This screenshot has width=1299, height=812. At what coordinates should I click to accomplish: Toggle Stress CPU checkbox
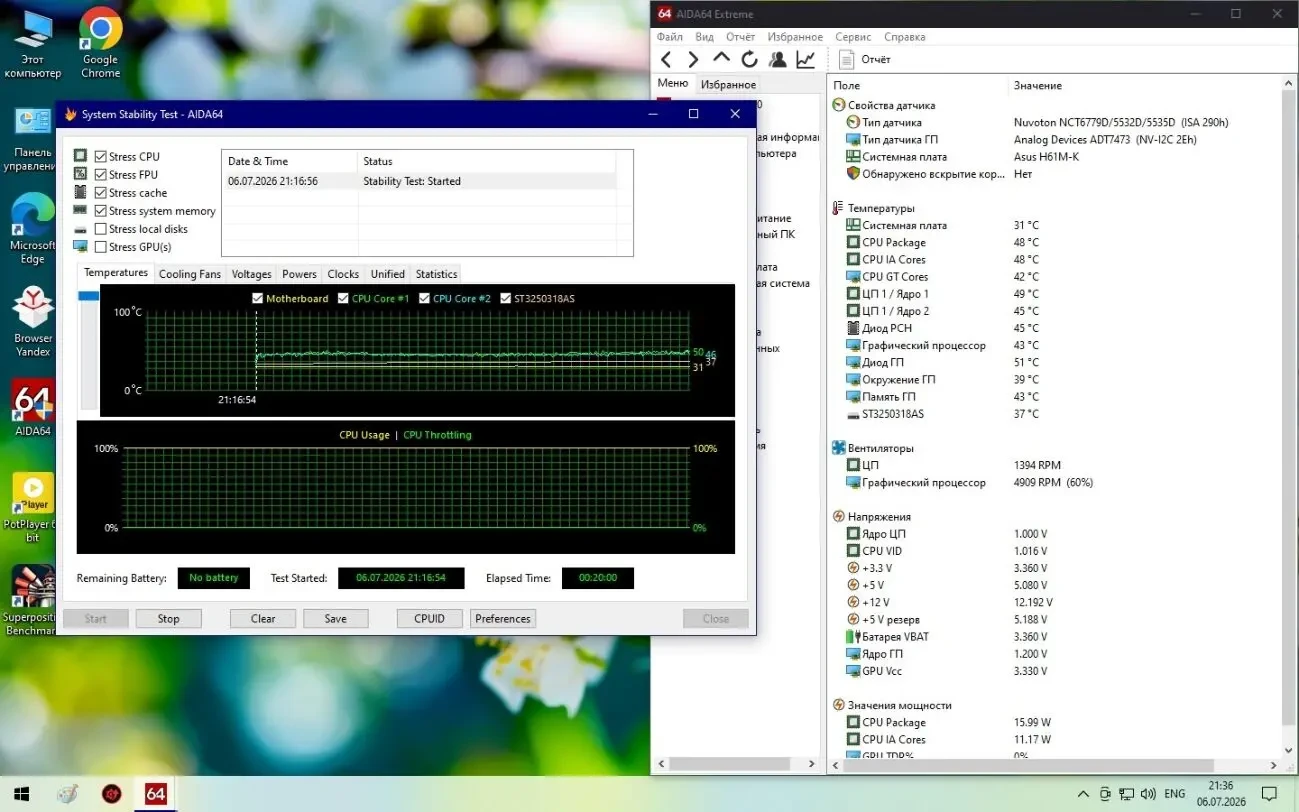pyautogui.click(x=100, y=157)
